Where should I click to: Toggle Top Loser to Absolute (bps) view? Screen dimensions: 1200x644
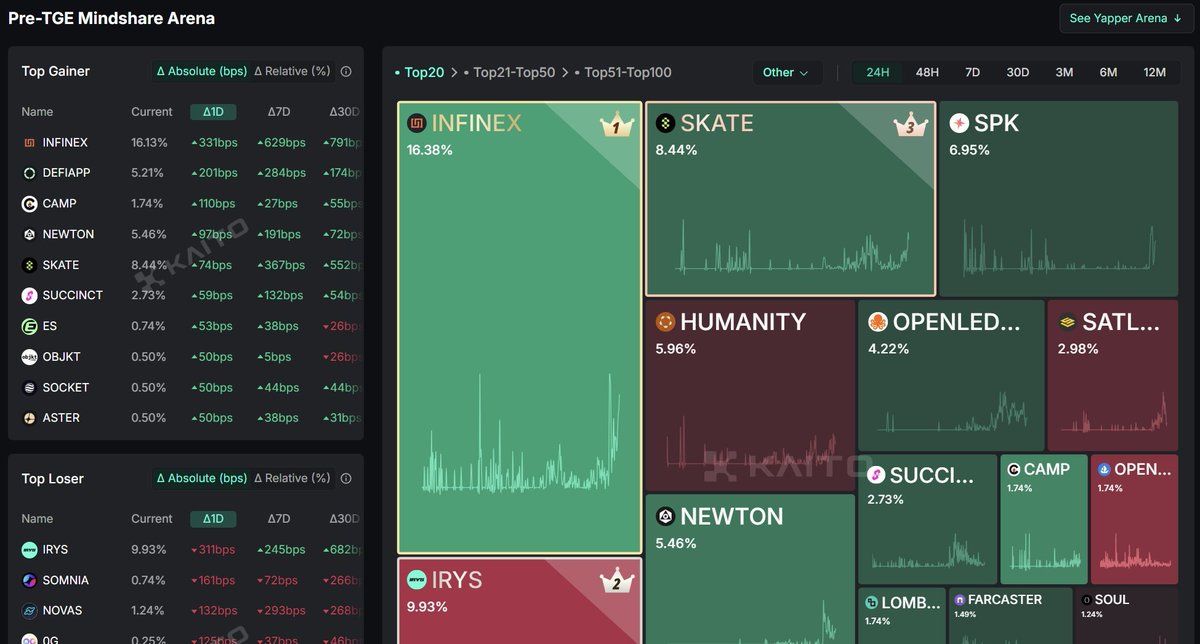(x=201, y=479)
